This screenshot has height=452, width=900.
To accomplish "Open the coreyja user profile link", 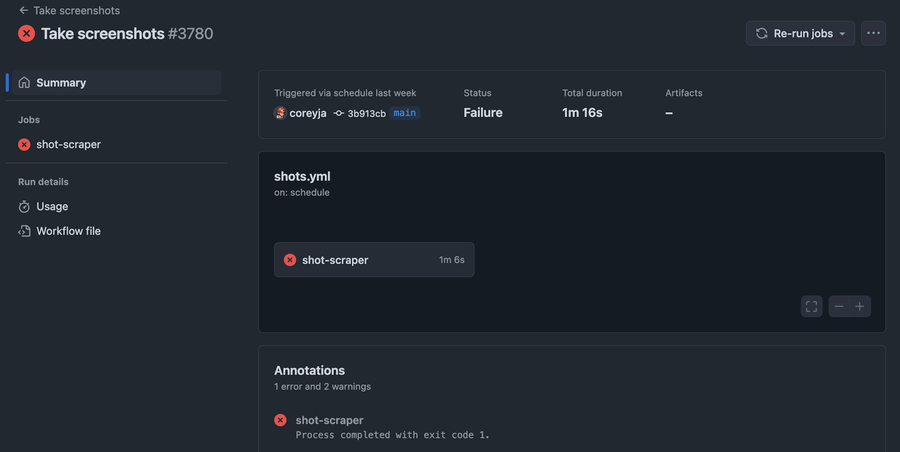I will click(x=308, y=113).
